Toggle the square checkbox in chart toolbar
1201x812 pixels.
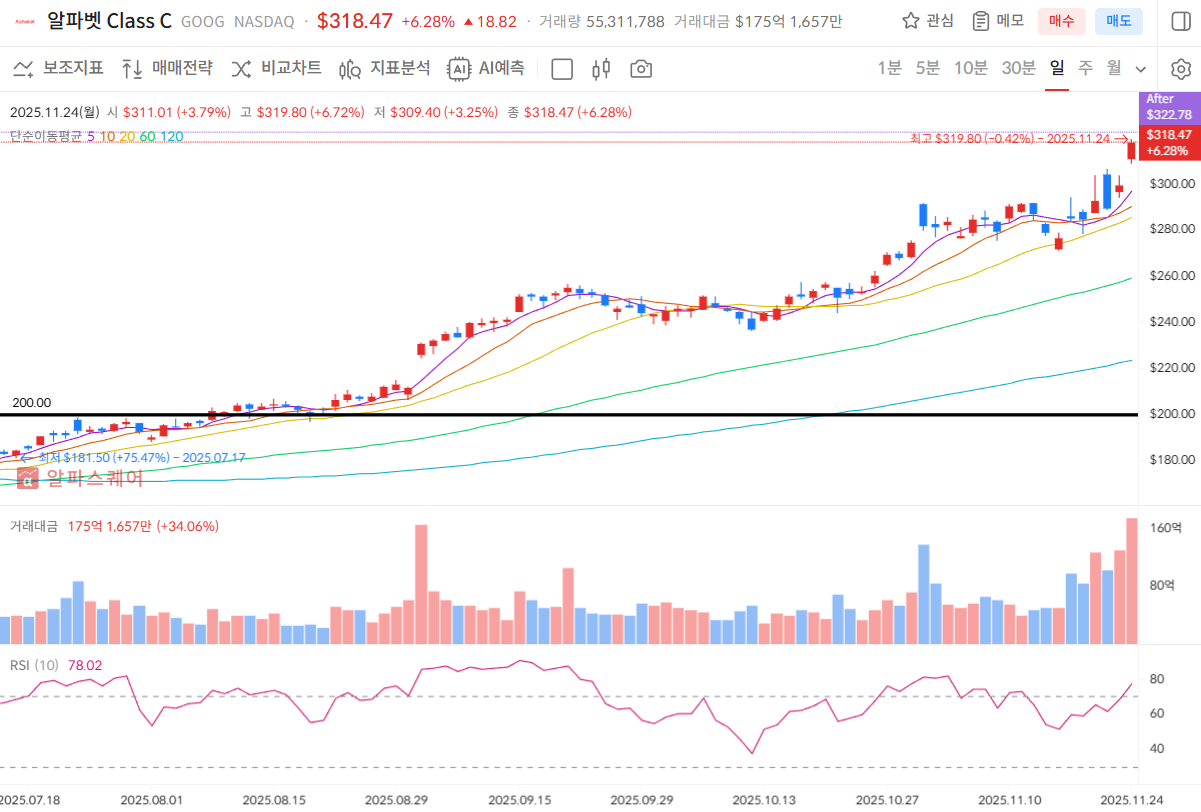562,69
